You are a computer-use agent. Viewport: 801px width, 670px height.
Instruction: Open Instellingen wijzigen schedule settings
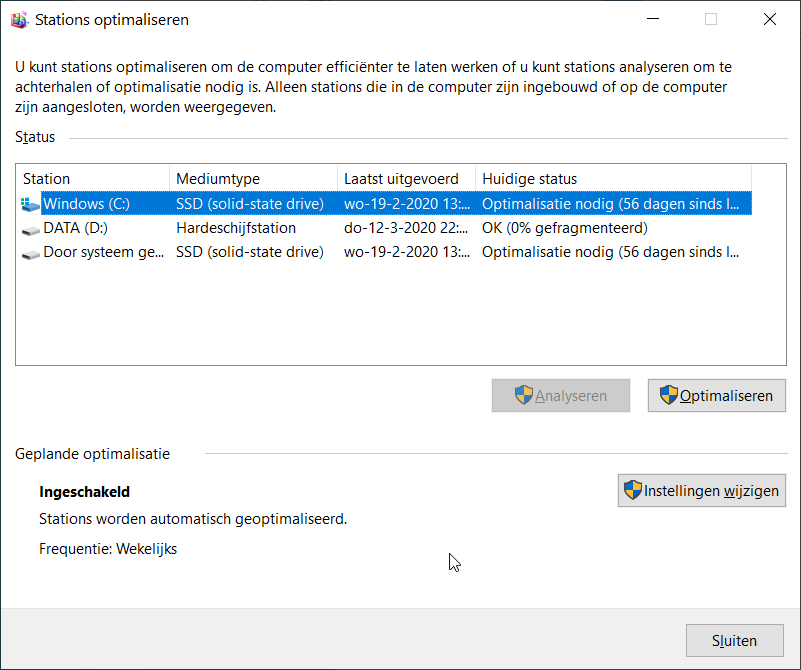[x=702, y=490]
